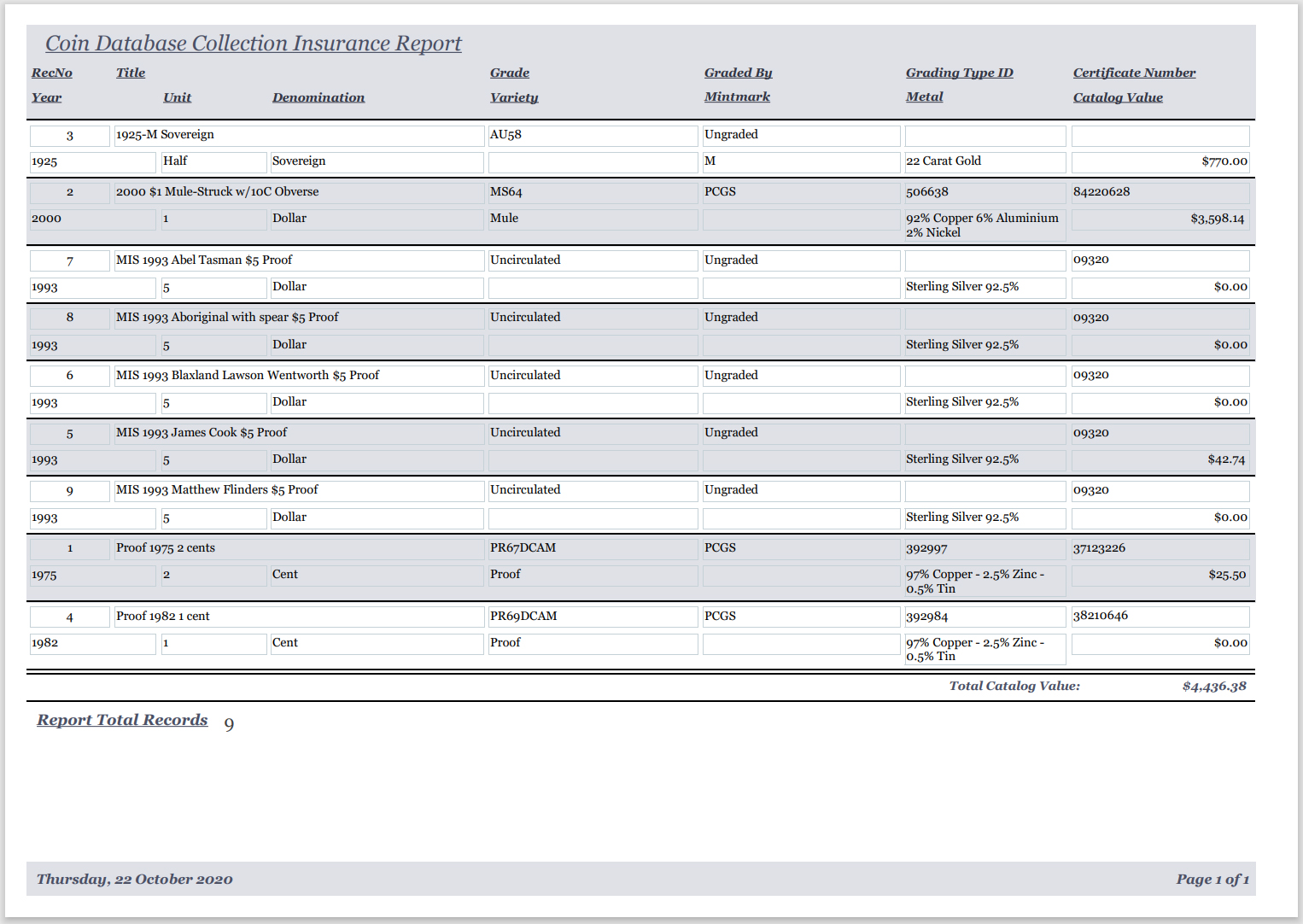Viewport: 1303px width, 924px height.
Task: Select MIS 1993 Matthew Flinders $5 Proof title
Action: [299, 490]
